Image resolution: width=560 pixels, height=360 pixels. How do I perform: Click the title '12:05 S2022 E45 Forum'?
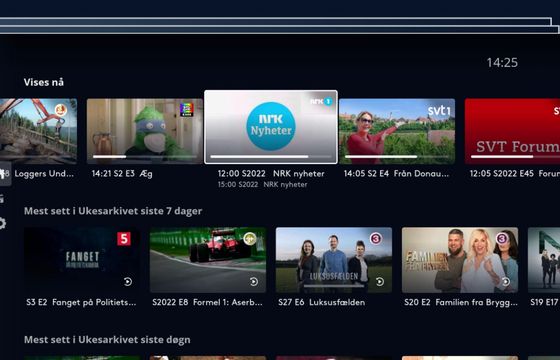pyautogui.click(x=515, y=174)
